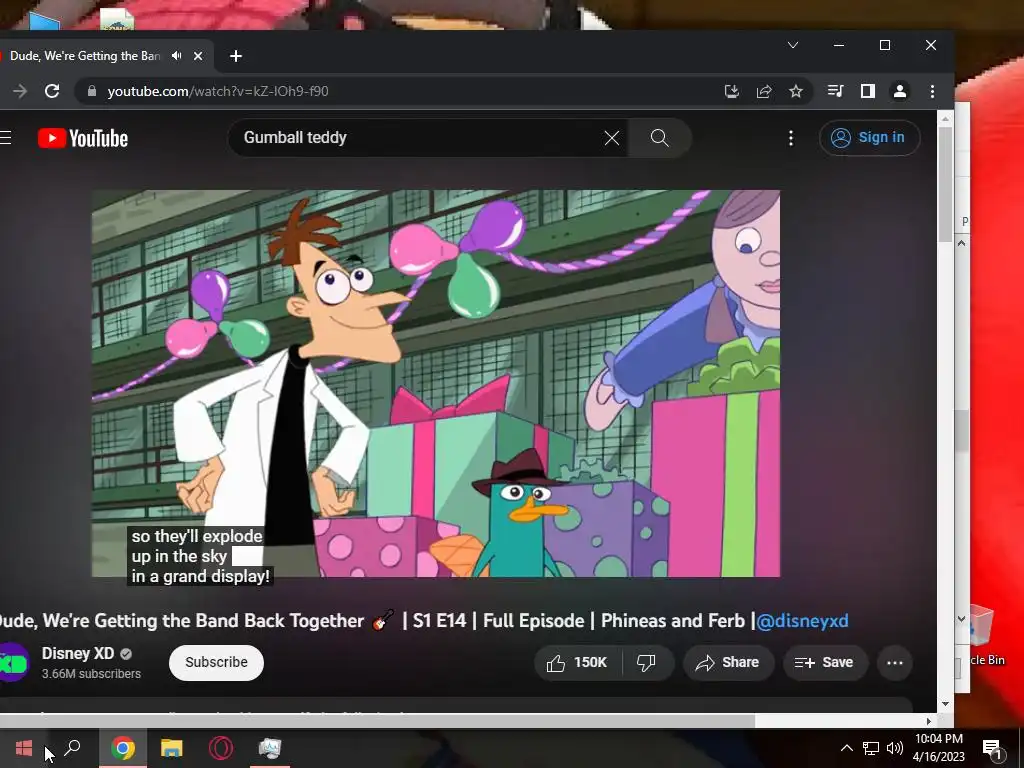Clear the YouTube search text
This screenshot has width=1024, height=768.
click(612, 138)
